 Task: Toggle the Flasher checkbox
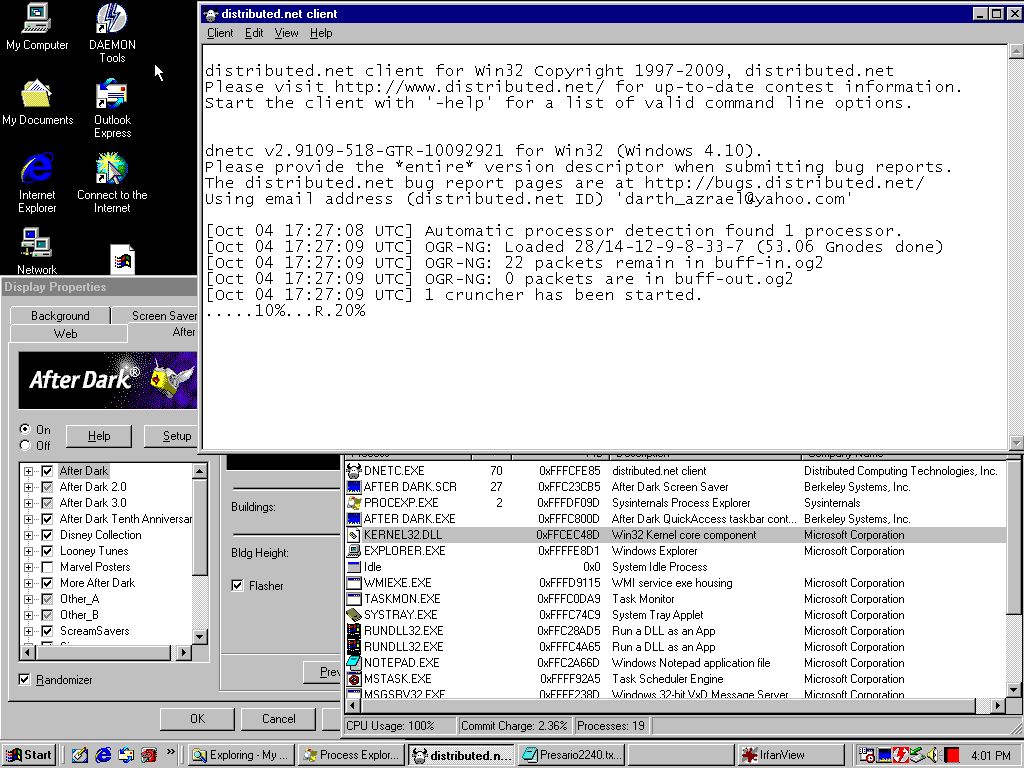point(237,586)
